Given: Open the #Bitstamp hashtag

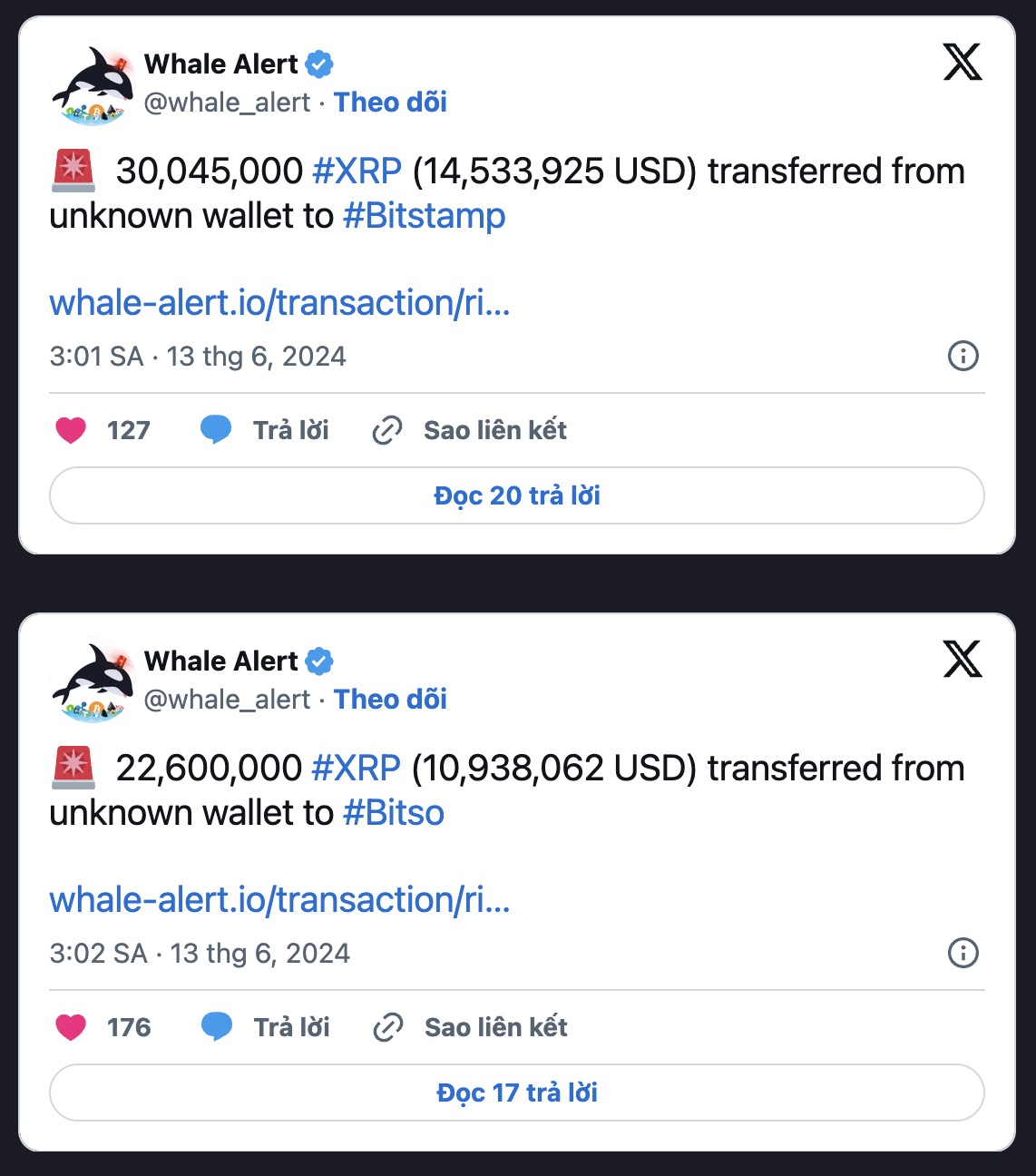Looking at the screenshot, I should coord(425,216).
